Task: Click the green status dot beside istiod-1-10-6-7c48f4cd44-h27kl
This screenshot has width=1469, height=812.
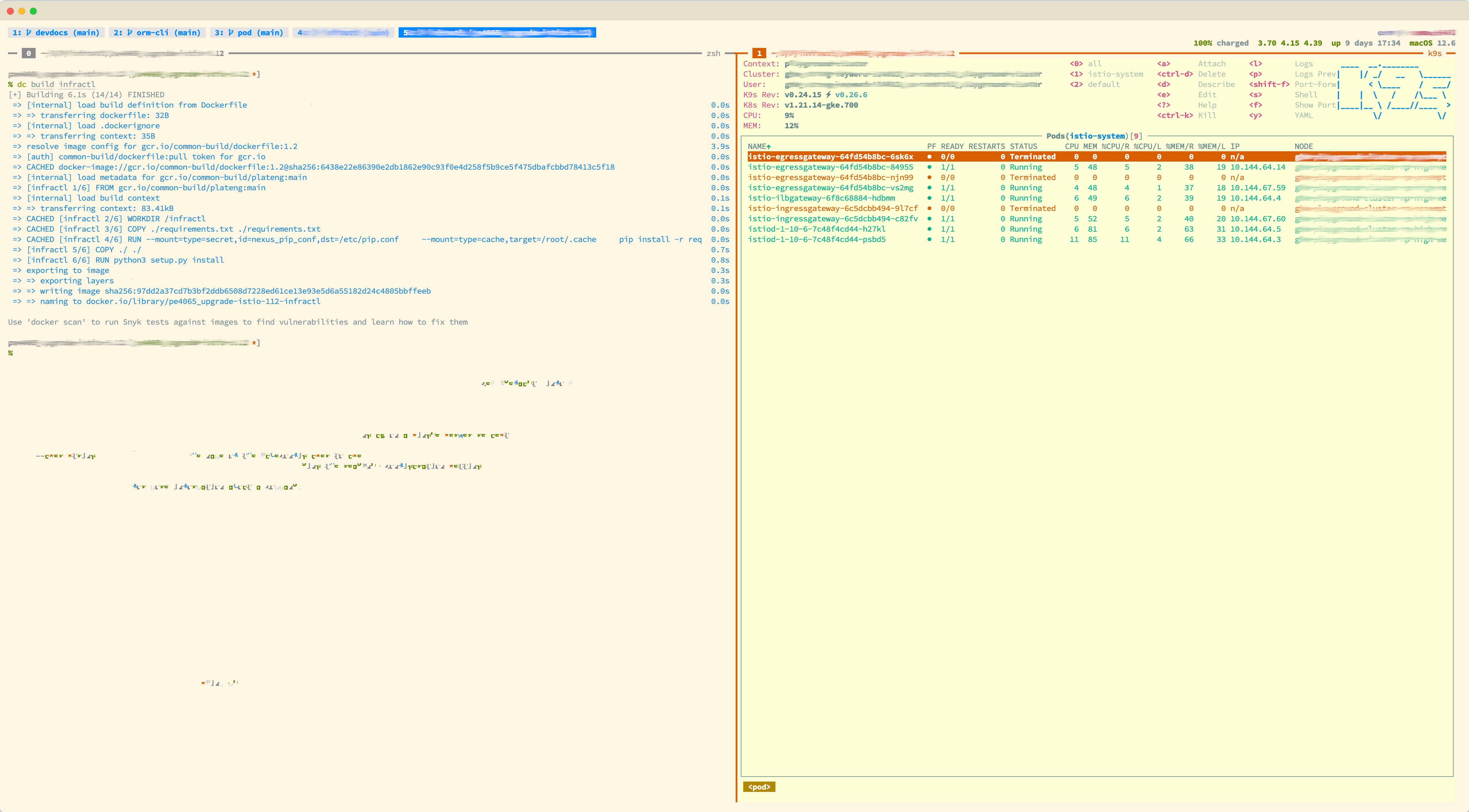Action: (x=929, y=229)
